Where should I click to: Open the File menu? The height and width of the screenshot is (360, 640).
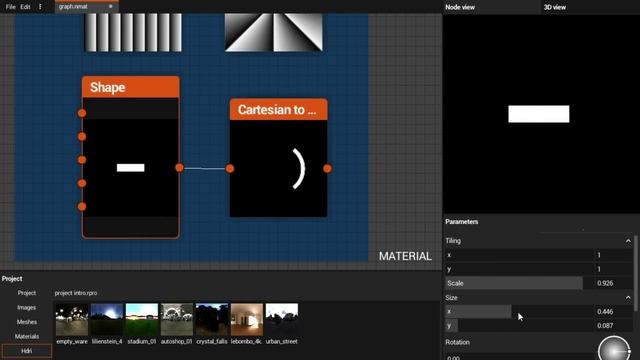coord(10,7)
